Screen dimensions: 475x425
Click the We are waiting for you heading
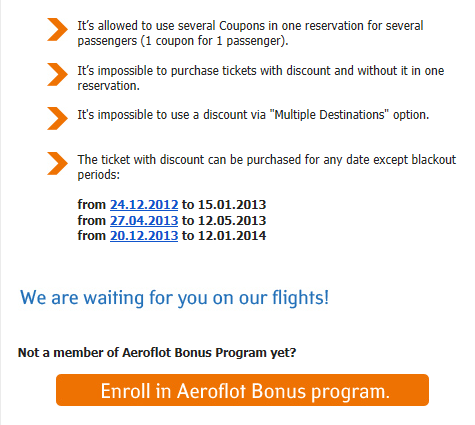pyautogui.click(x=174, y=298)
